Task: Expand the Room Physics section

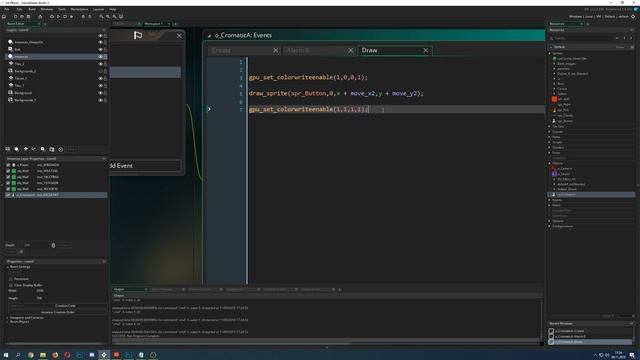Action: [x=7, y=322]
